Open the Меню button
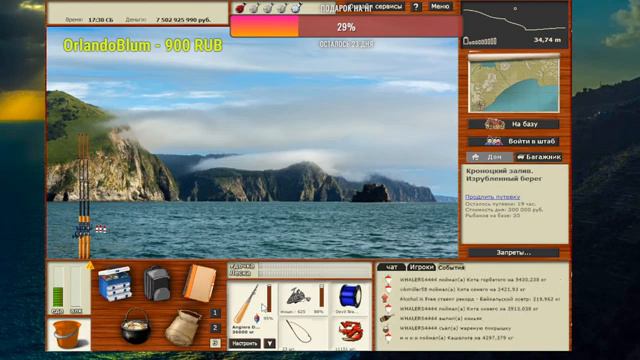The width and height of the screenshot is (640, 360). tap(440, 7)
